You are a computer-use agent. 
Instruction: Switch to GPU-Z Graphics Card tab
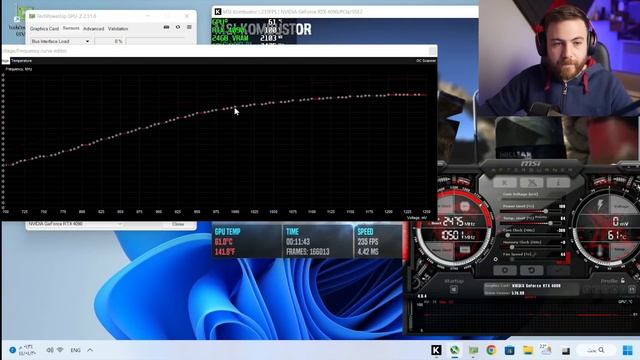pyautogui.click(x=44, y=29)
